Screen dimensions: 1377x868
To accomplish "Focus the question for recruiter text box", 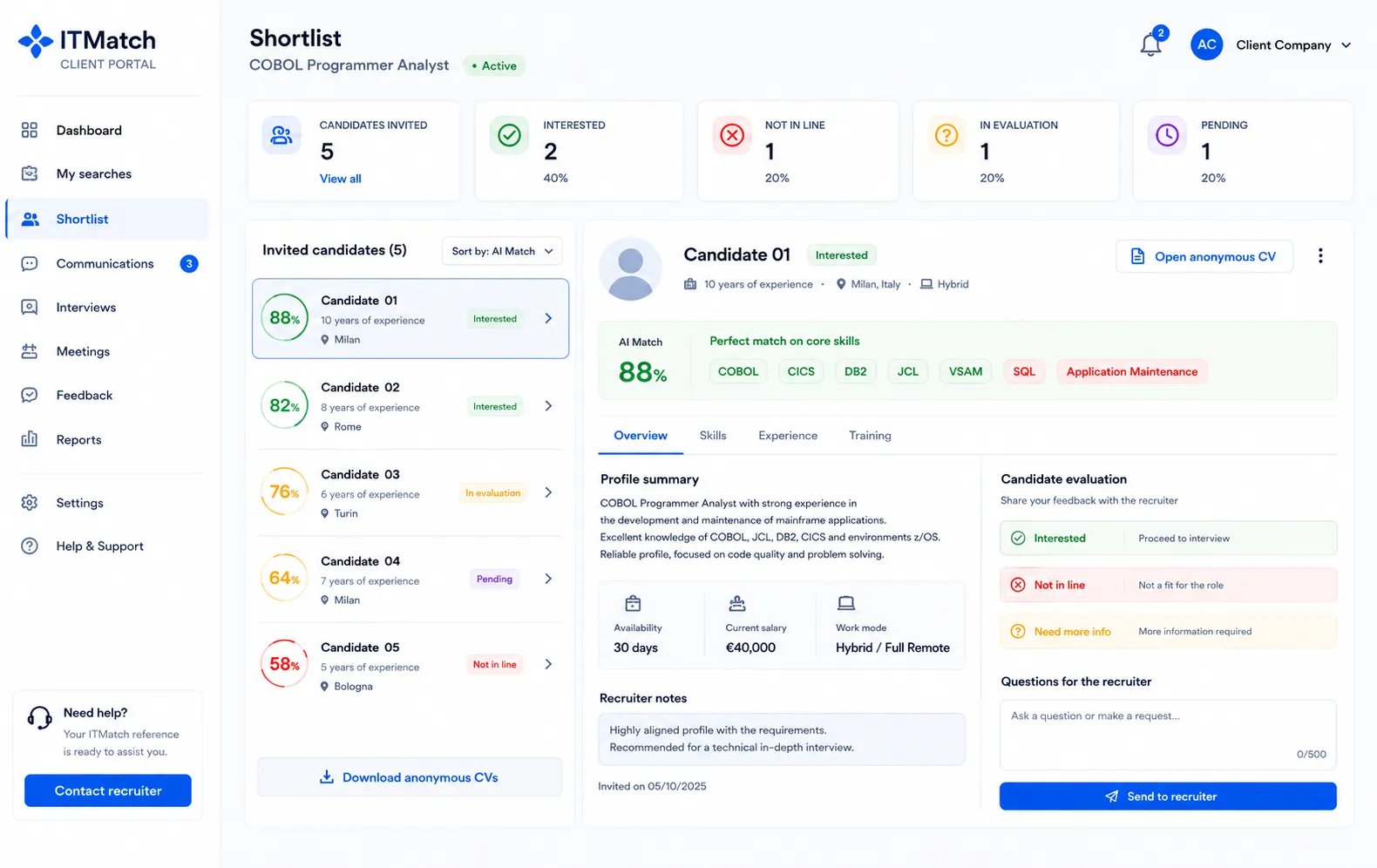I will point(1168,735).
